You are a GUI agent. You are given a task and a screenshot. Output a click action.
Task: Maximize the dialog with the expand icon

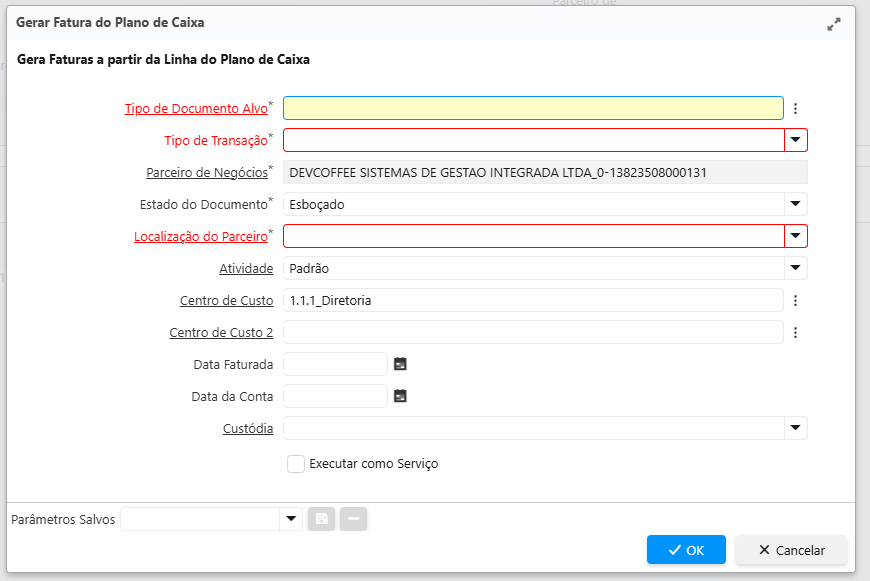click(834, 24)
